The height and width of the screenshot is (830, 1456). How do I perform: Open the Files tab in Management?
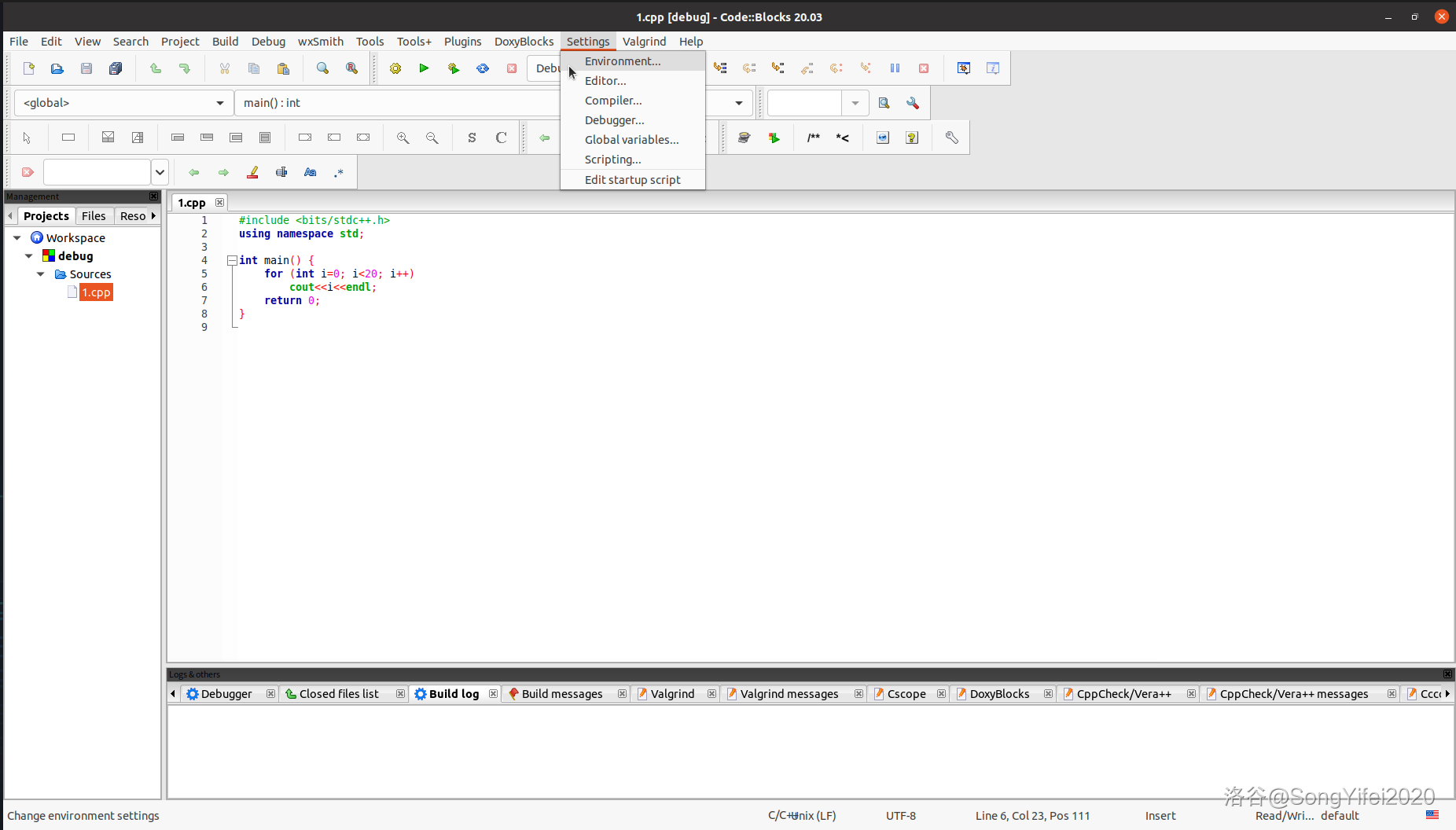pos(94,216)
